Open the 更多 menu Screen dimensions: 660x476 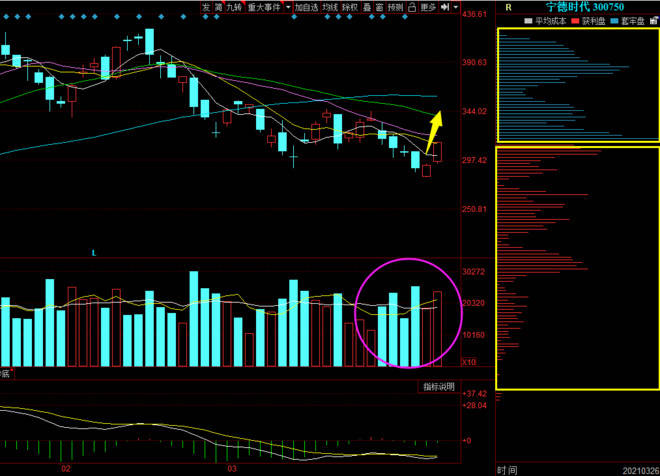429,7
